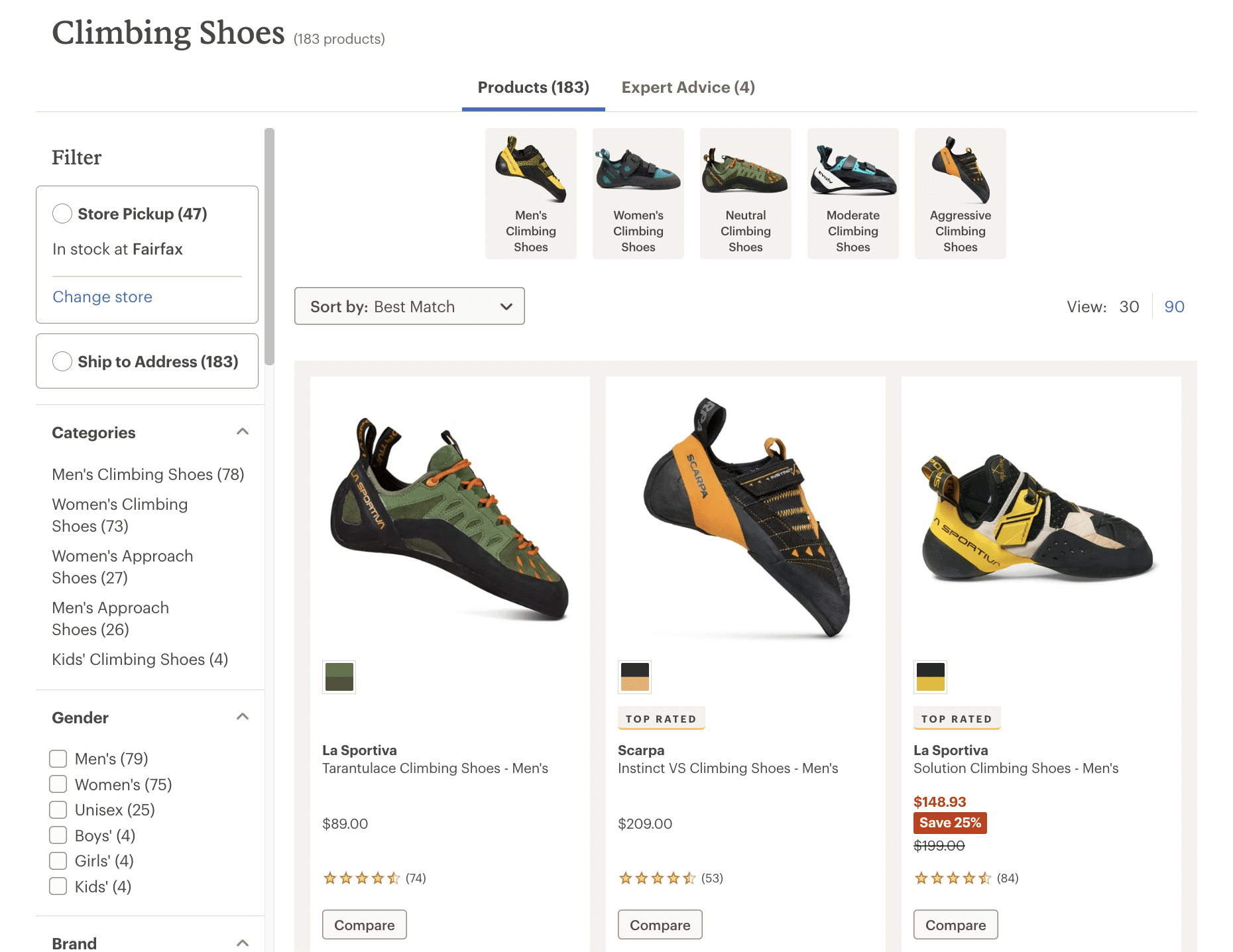The height and width of the screenshot is (952, 1233).
Task: Check the Girls' gender checkbox
Action: coord(58,861)
